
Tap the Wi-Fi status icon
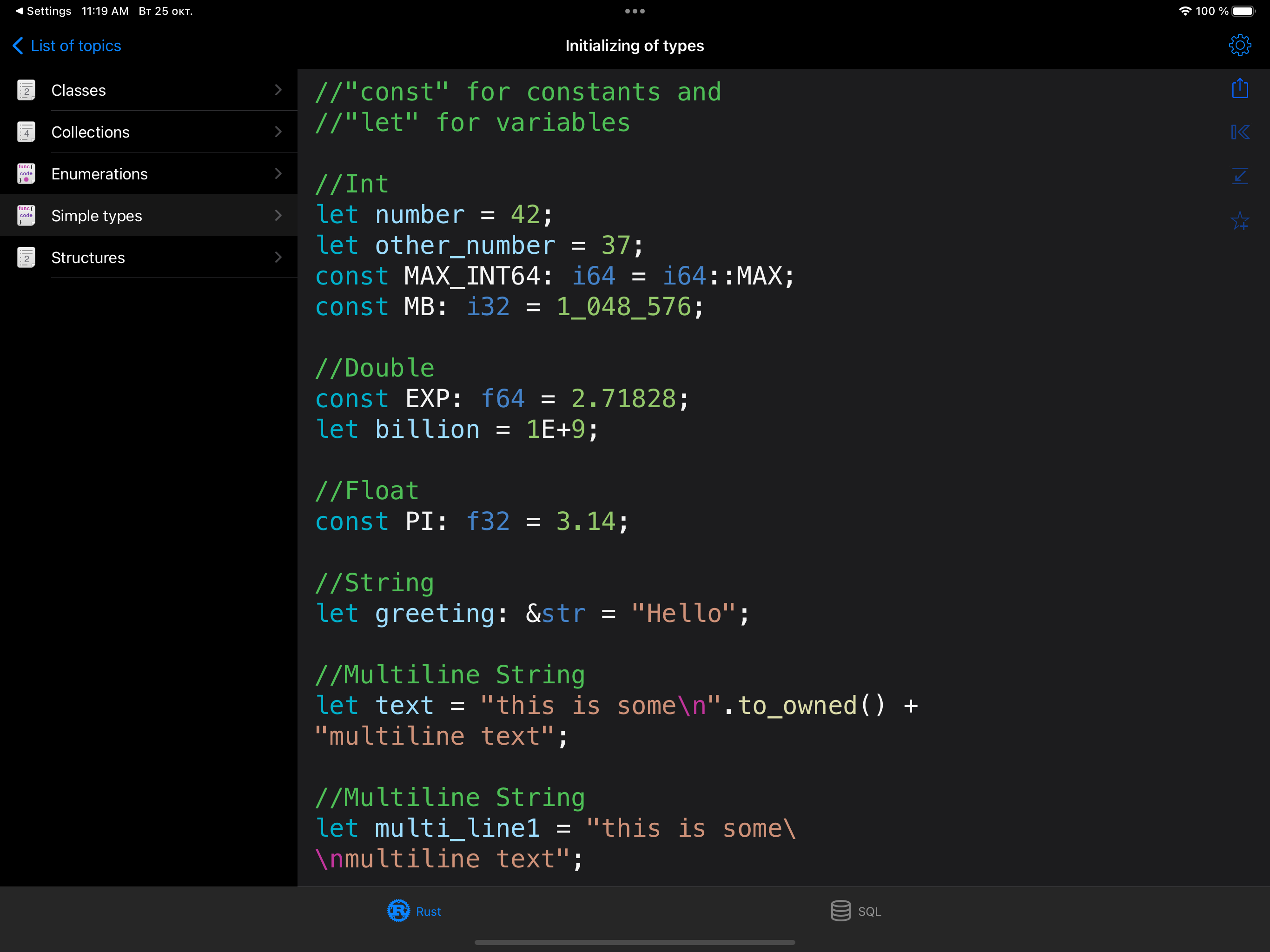coord(1184,11)
